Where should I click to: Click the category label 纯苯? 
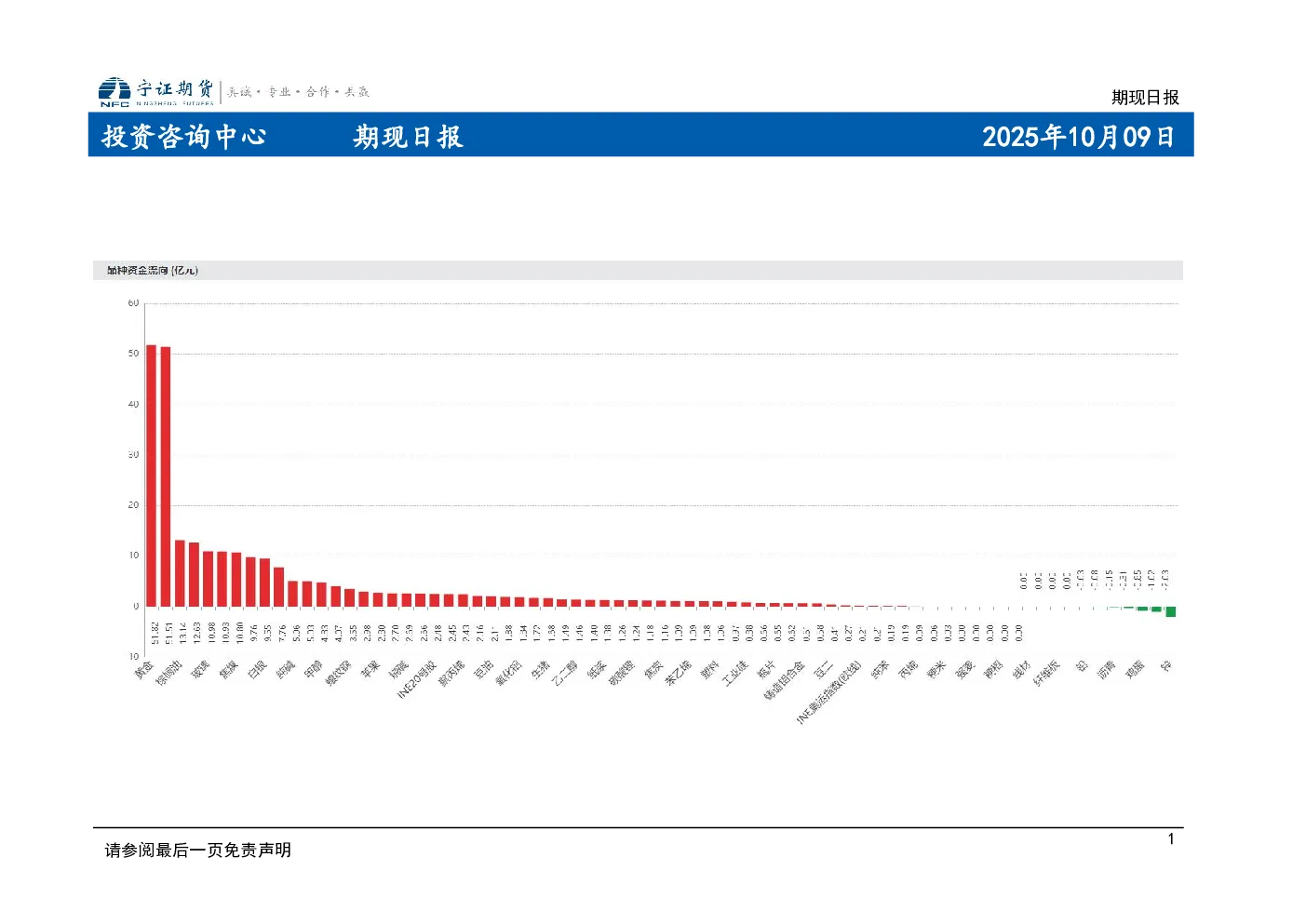click(x=882, y=670)
